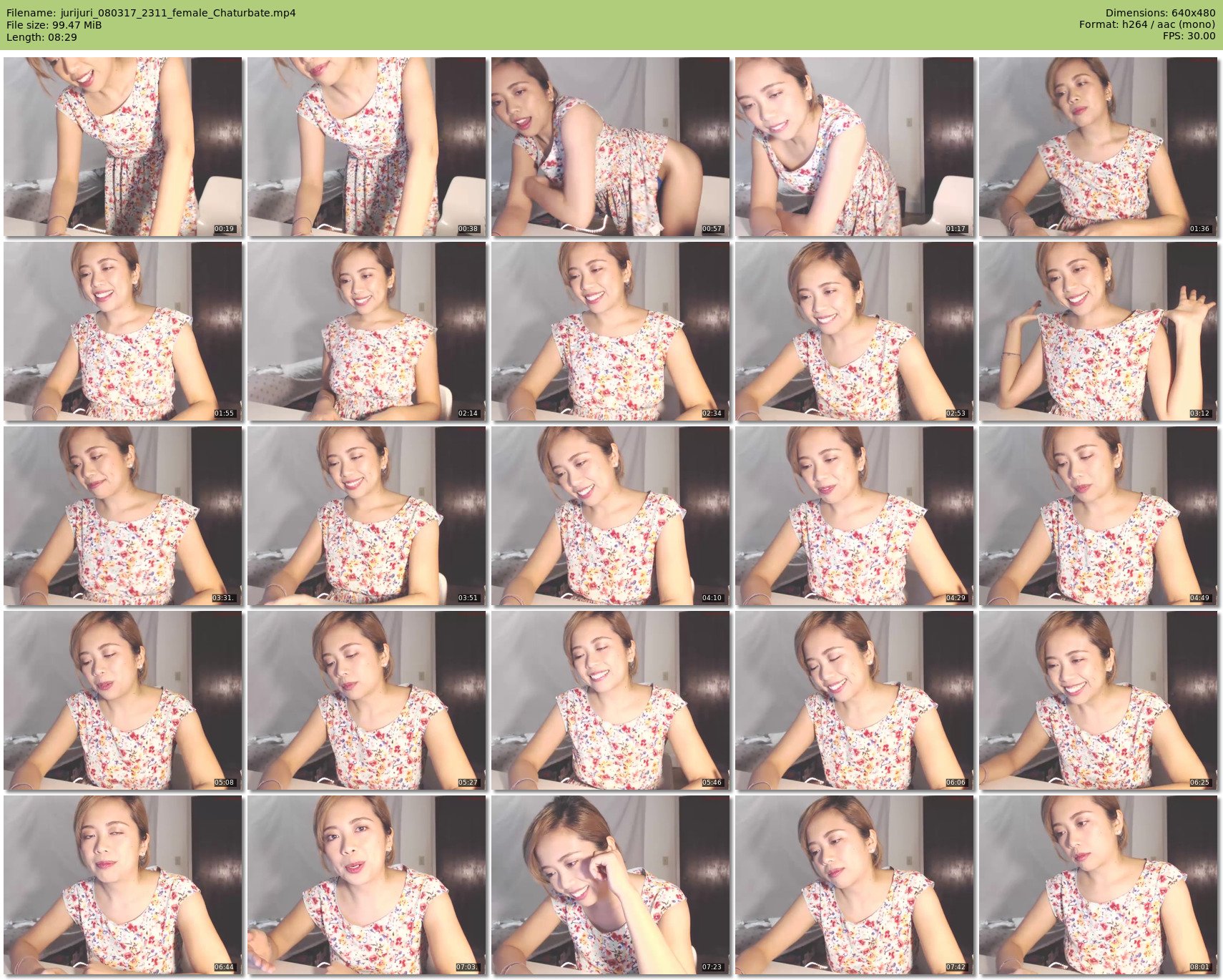Select the "FPS: 30.00" text
The width and height of the screenshot is (1223, 980).
1189,36
